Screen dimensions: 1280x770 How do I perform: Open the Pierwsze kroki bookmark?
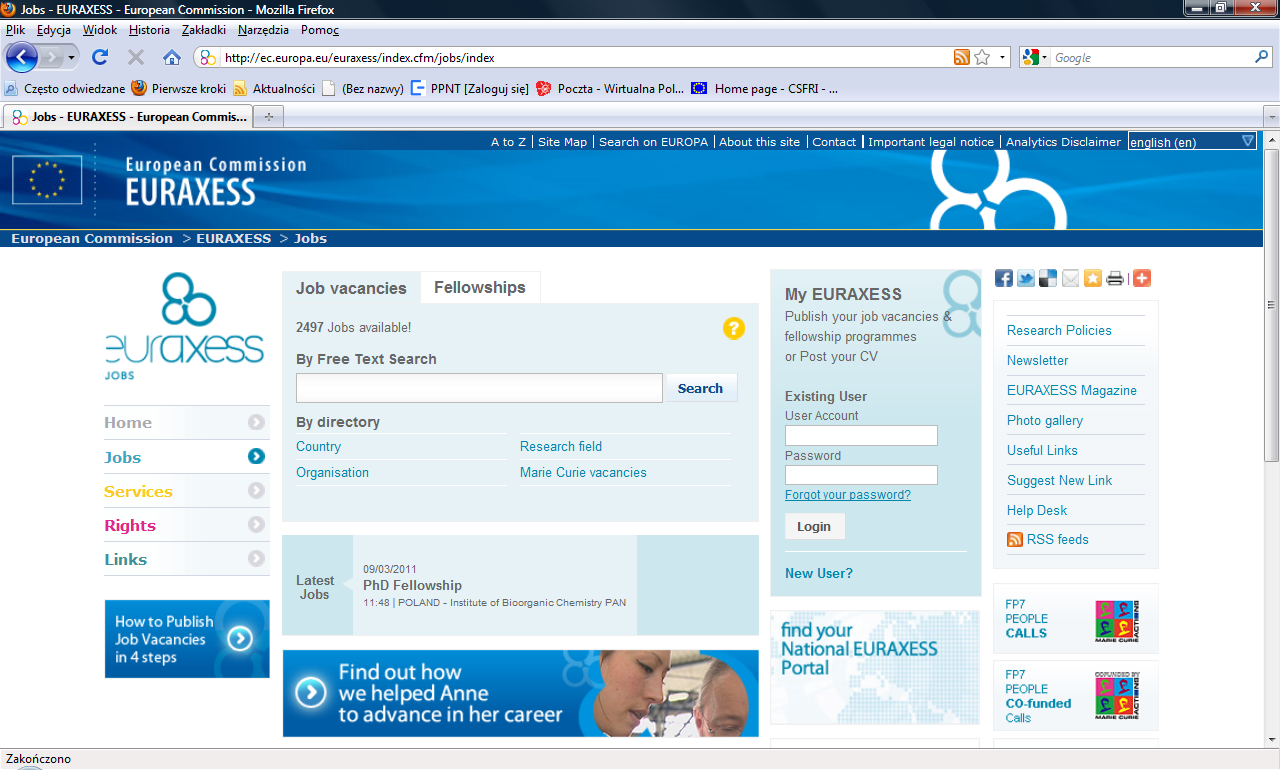tap(179, 88)
